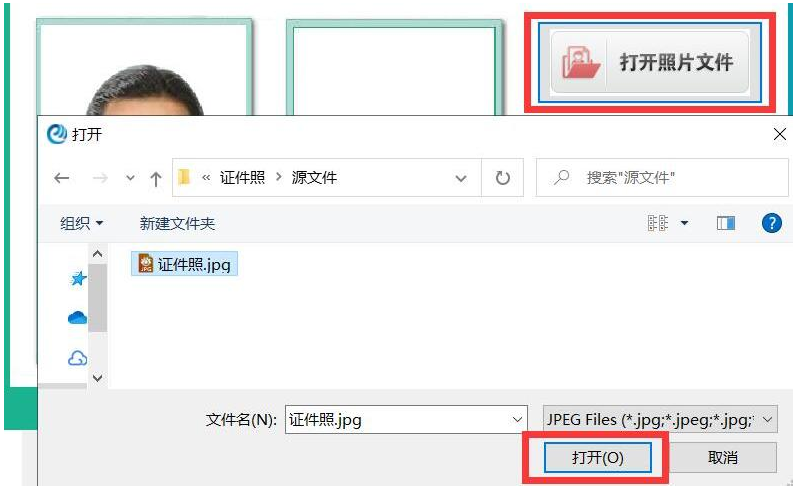
Task: Click 新建文件夹 to create folder
Action: click(177, 223)
